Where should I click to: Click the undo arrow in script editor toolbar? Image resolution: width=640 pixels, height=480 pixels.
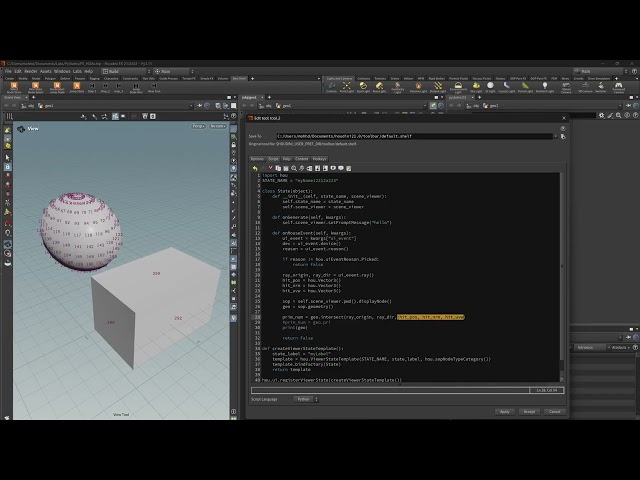pos(255,168)
